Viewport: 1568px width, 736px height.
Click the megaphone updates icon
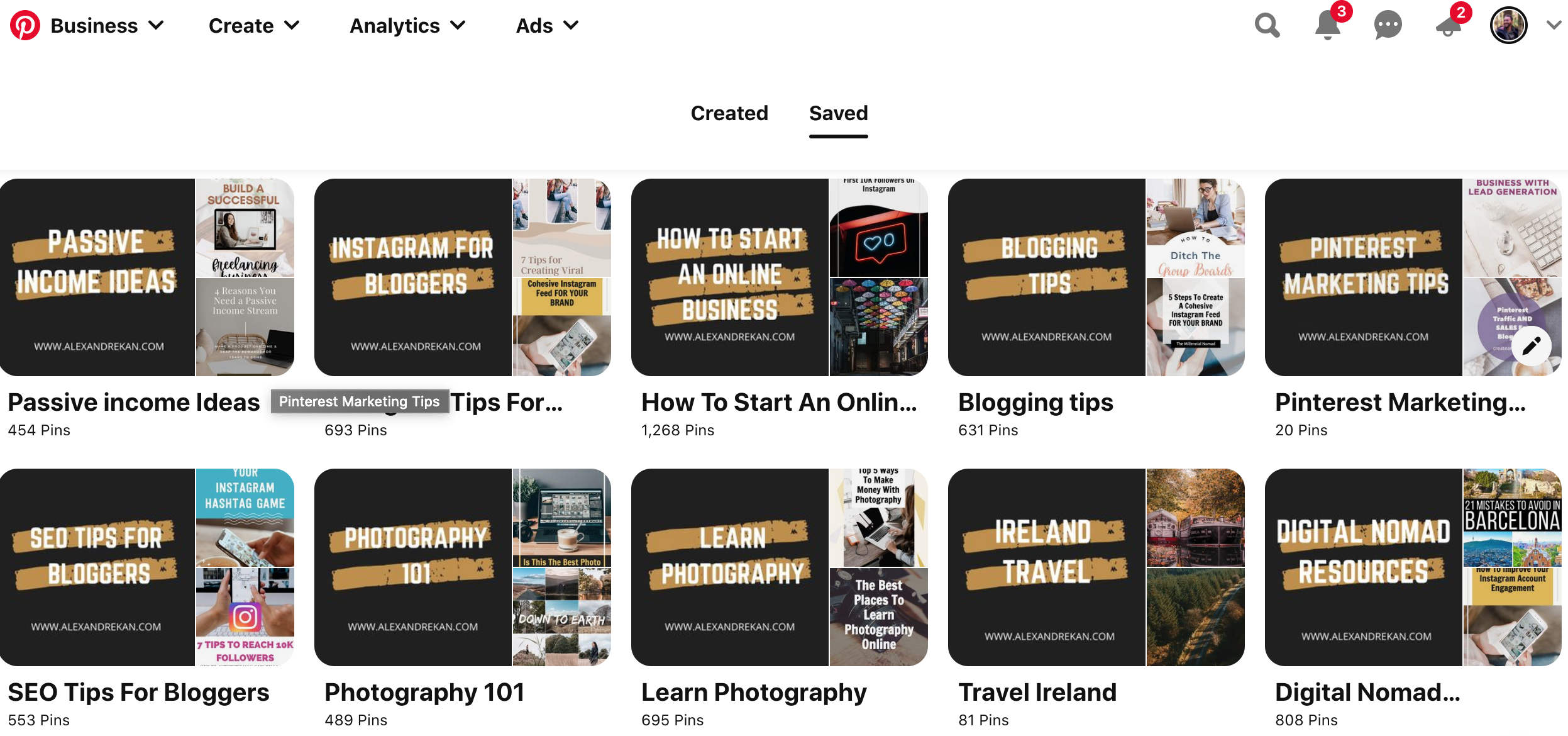1448,26
